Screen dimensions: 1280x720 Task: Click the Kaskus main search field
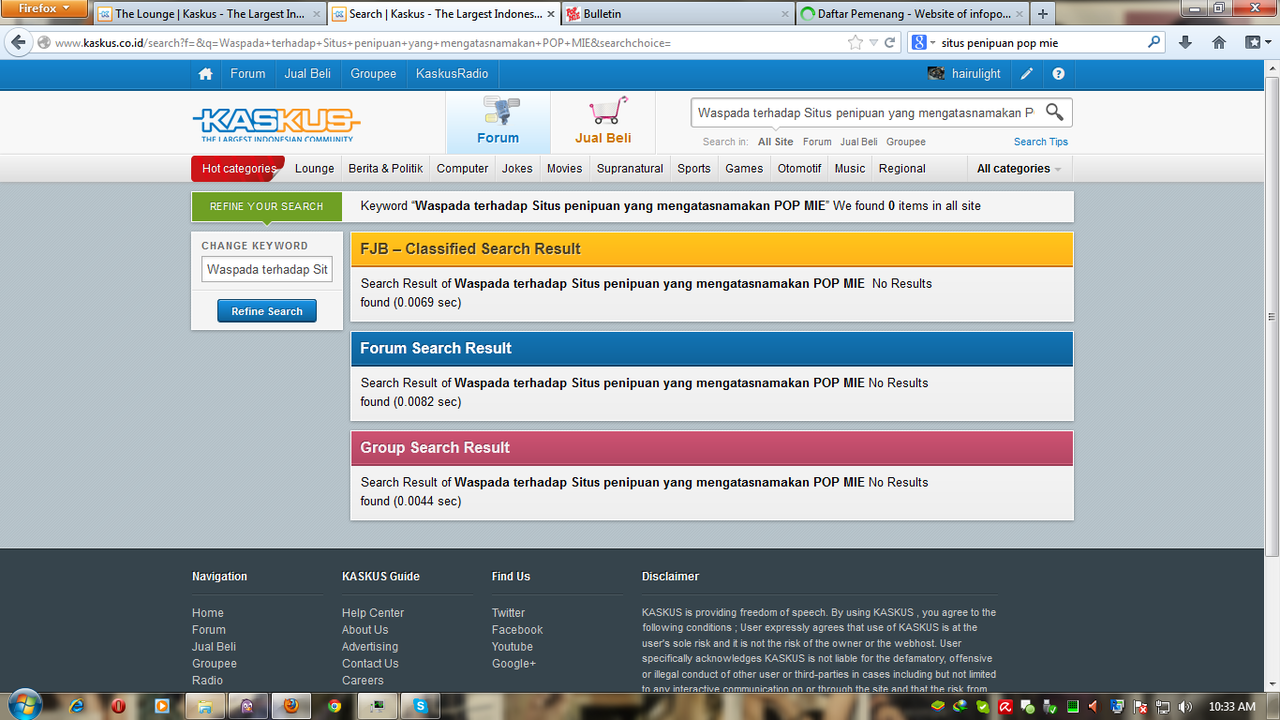coord(865,113)
